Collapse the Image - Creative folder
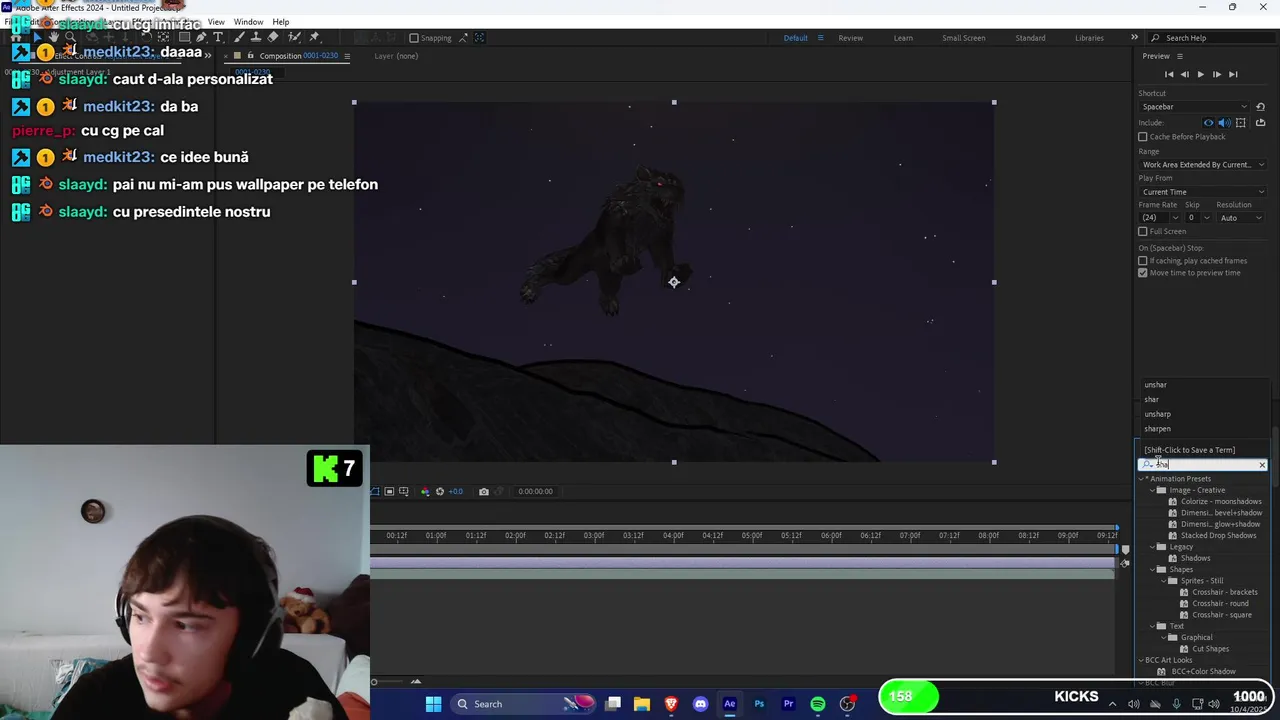Viewport: 1280px width, 720px height. (x=1152, y=490)
